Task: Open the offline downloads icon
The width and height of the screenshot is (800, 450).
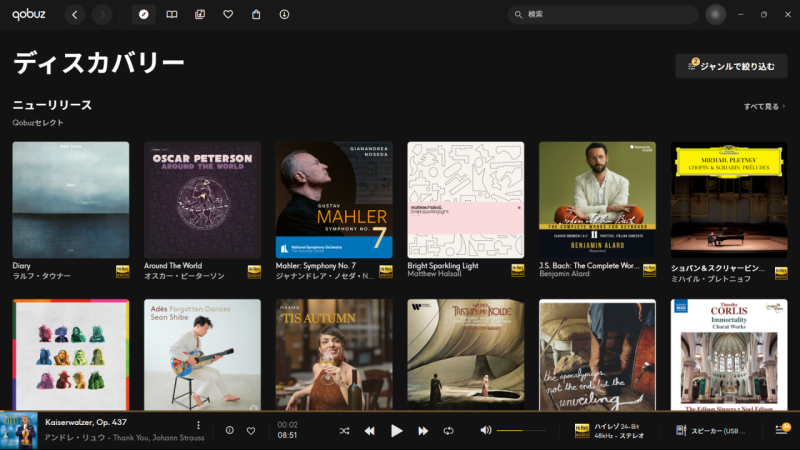Action: coord(284,15)
